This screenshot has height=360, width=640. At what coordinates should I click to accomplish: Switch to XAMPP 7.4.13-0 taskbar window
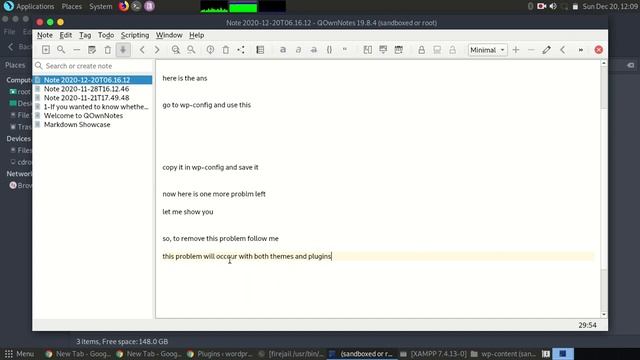[x=433, y=354]
